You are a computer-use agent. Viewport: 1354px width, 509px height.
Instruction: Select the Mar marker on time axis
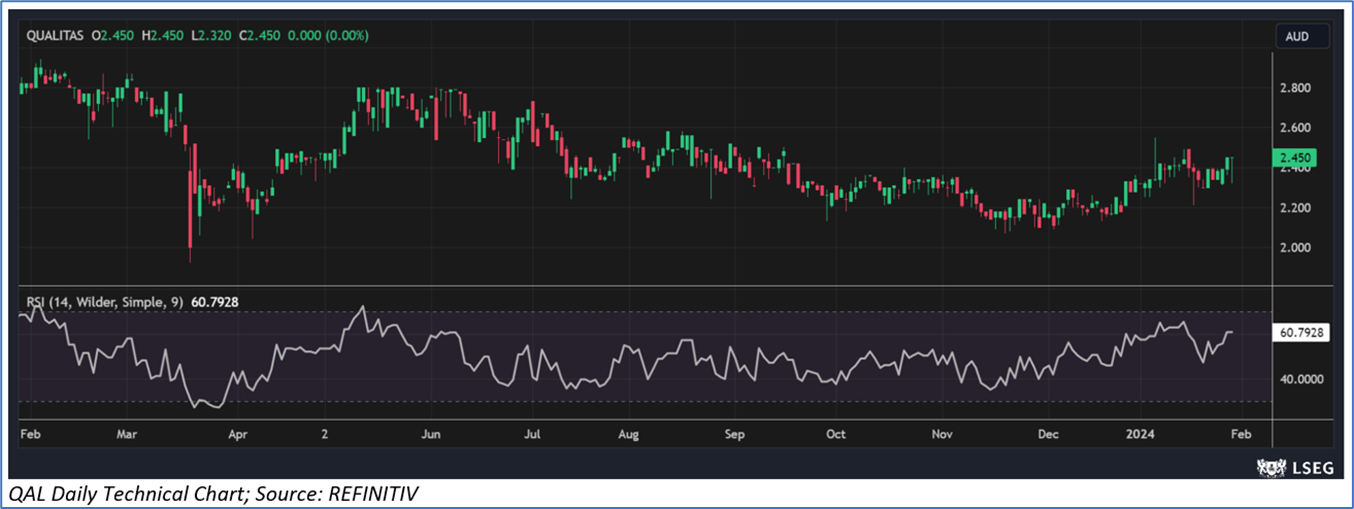click(x=126, y=435)
